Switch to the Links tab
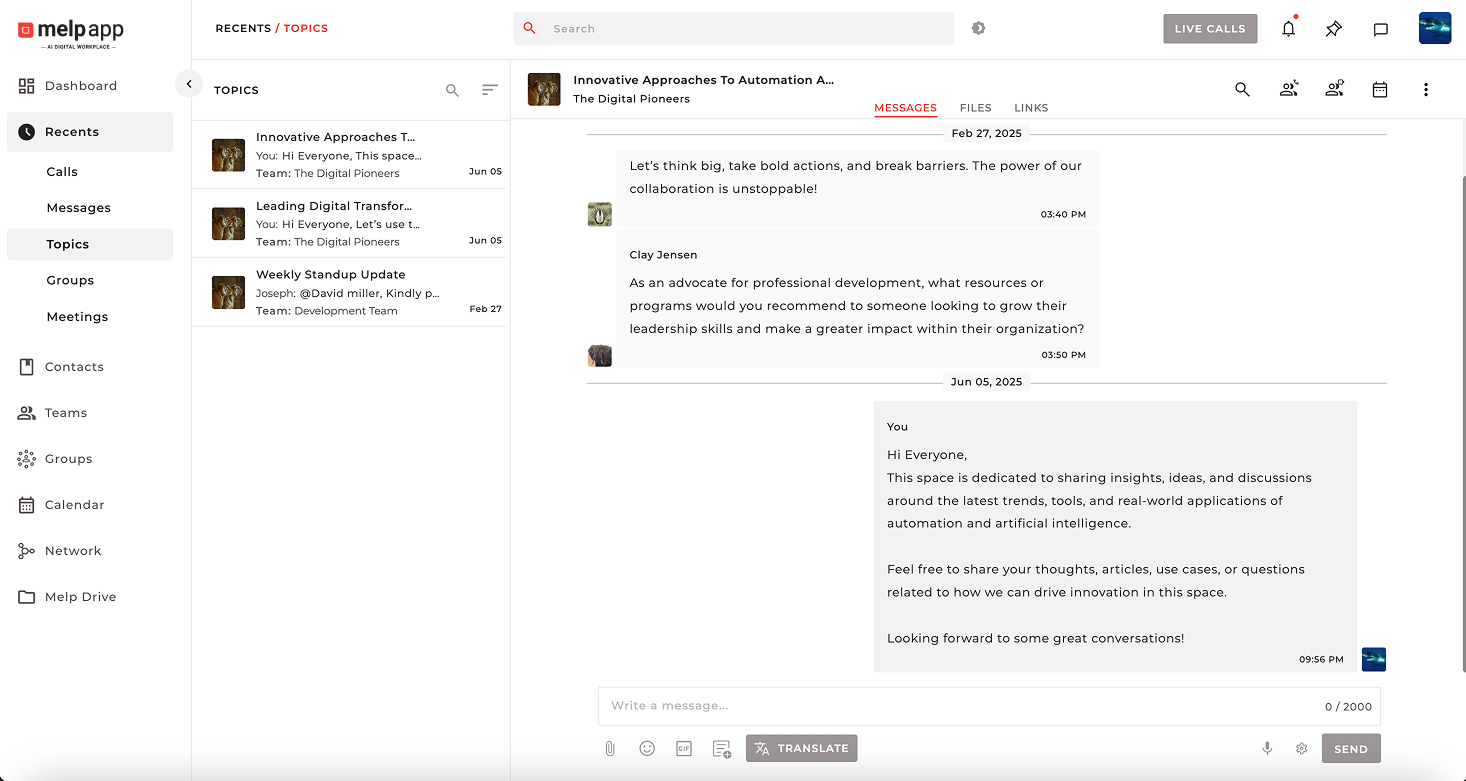The image size is (1466, 781). pyautogui.click(x=1031, y=108)
